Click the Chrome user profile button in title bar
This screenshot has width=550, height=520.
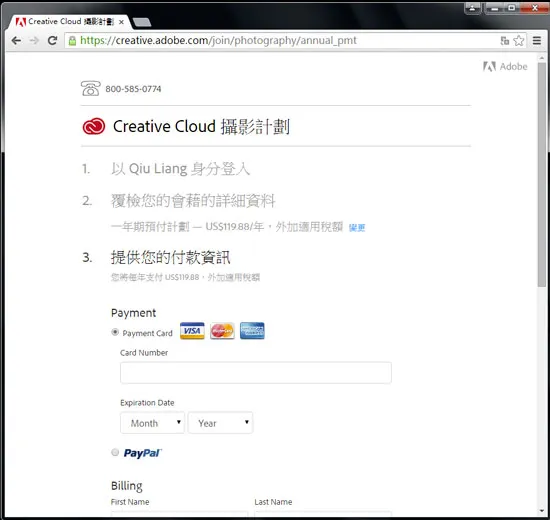coord(472,8)
